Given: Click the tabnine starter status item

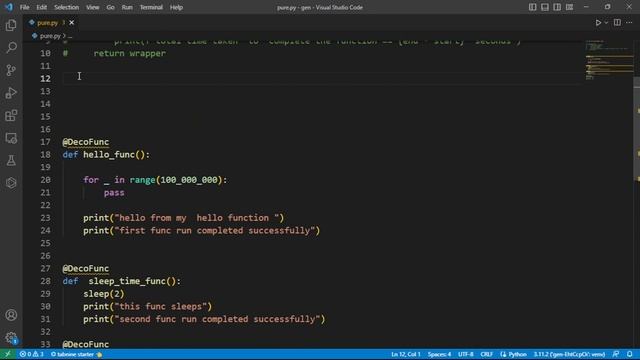Looking at the screenshot, I should [x=76, y=354].
